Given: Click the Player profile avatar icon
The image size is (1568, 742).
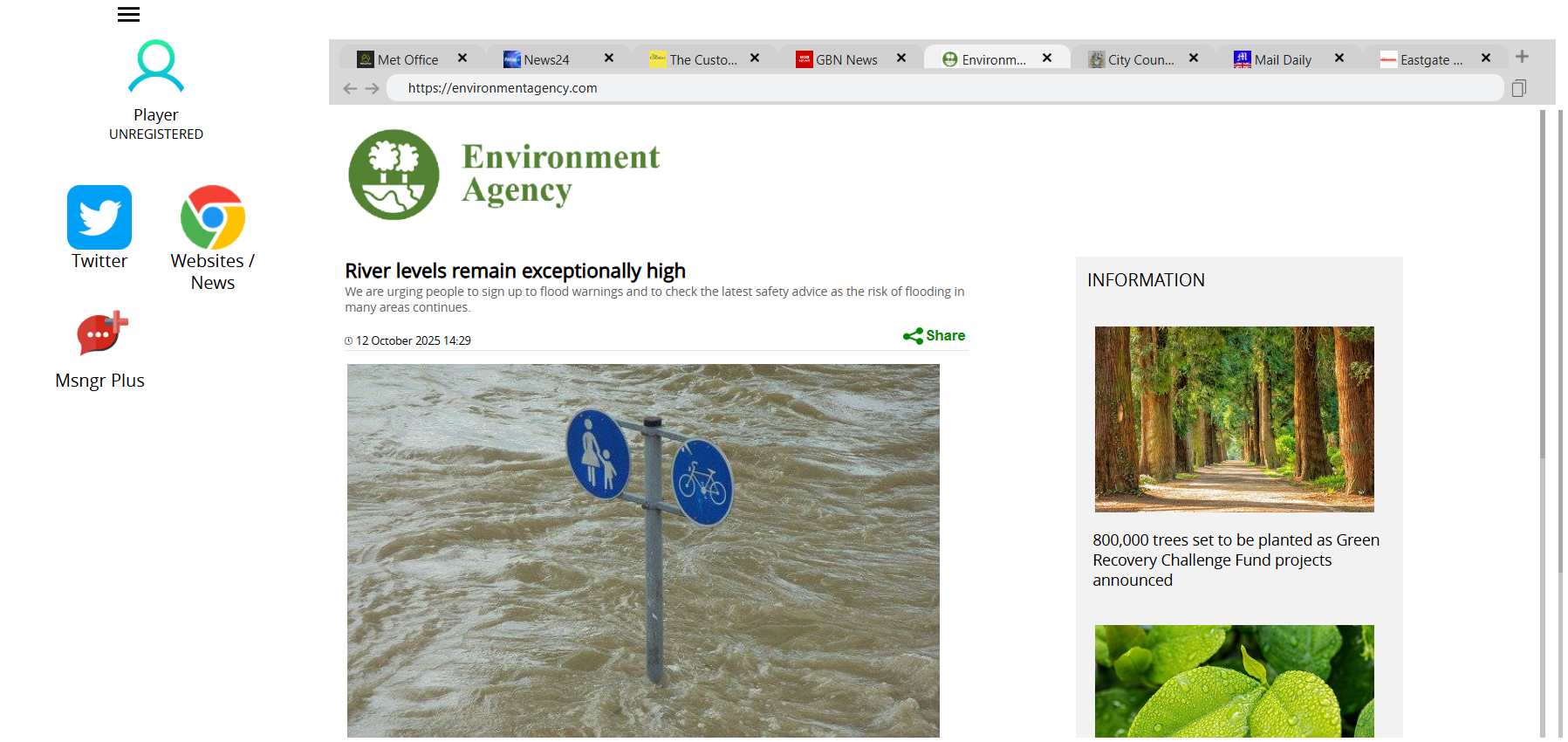Looking at the screenshot, I should [156, 66].
